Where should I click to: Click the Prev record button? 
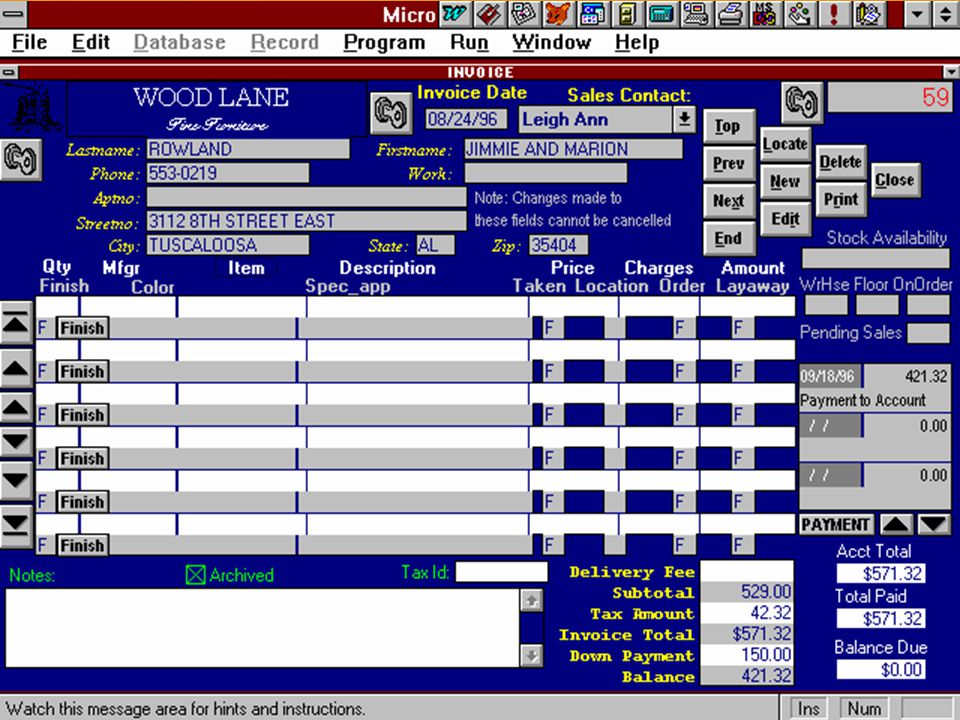[x=729, y=164]
